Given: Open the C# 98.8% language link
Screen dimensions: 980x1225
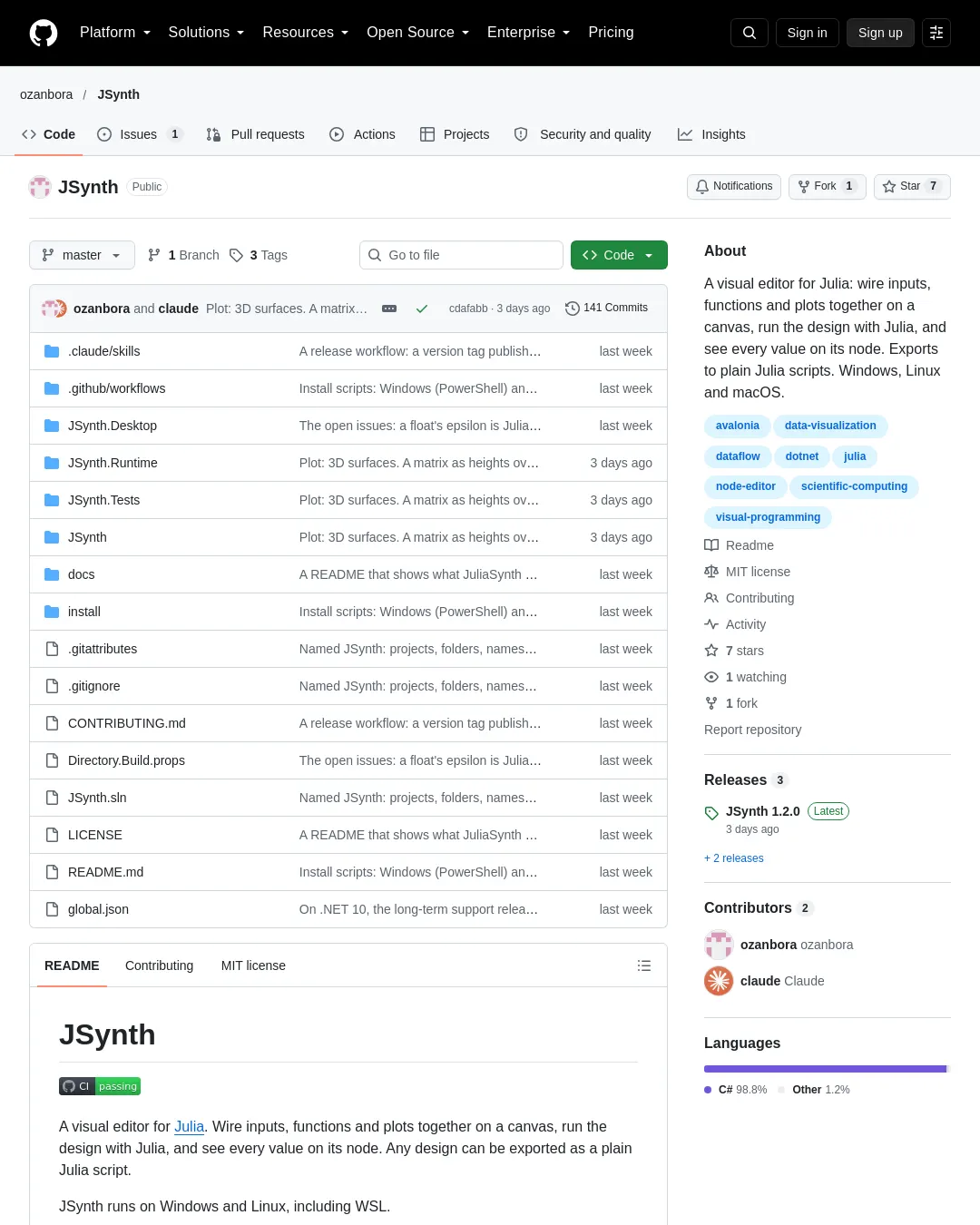Looking at the screenshot, I should [736, 1090].
